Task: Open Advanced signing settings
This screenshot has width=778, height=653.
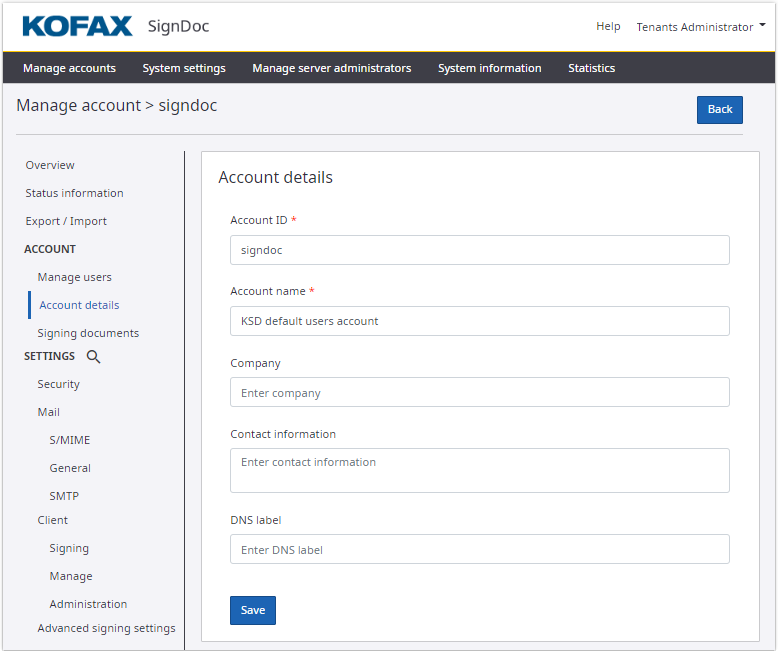Action: click(x=106, y=628)
